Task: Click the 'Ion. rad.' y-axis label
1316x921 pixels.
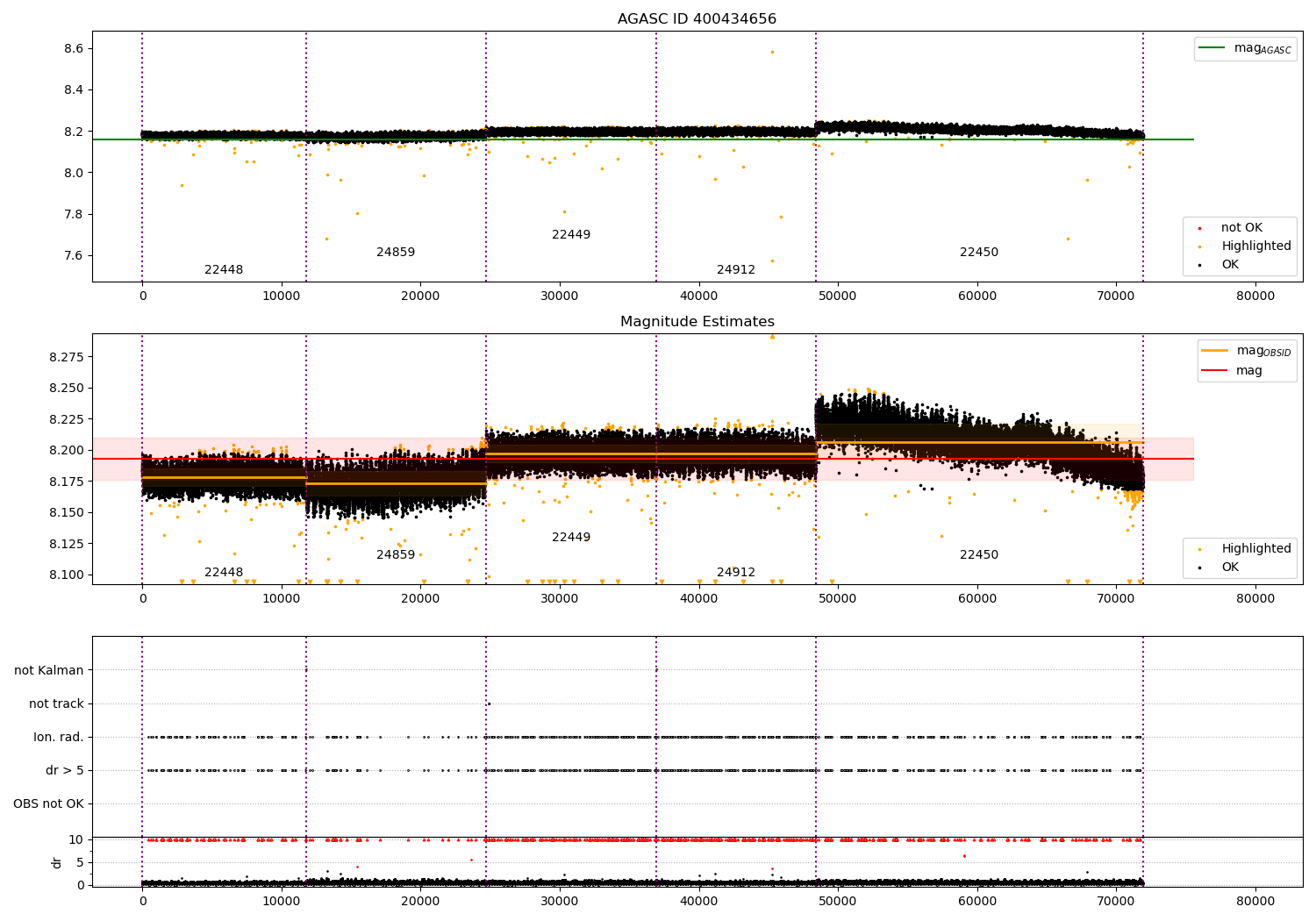Action: pyautogui.click(x=59, y=738)
